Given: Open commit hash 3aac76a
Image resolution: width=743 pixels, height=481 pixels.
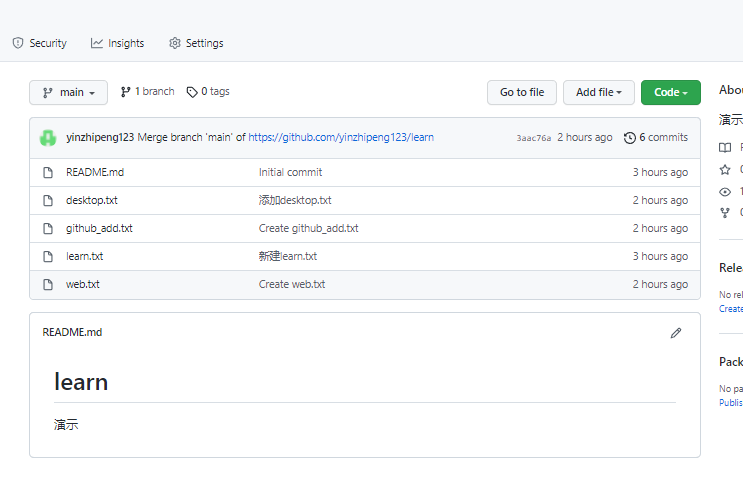Looking at the screenshot, I should [534, 138].
